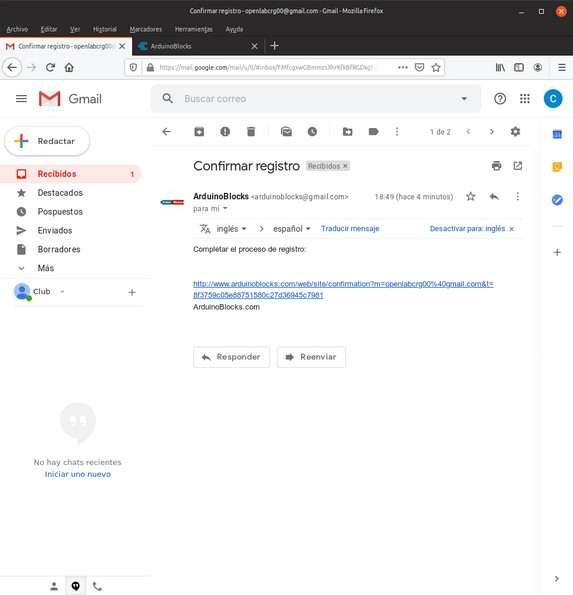
Task: Print the entire conversation
Action: tap(496, 166)
